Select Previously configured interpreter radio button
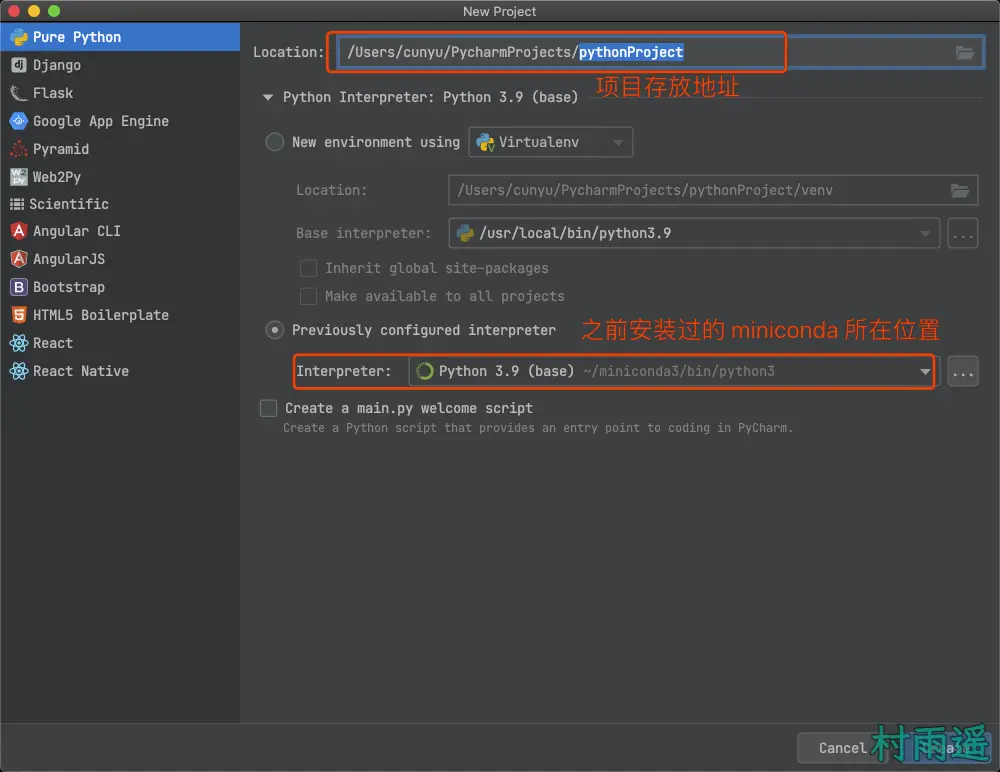This screenshot has height=772, width=1000. point(275,330)
